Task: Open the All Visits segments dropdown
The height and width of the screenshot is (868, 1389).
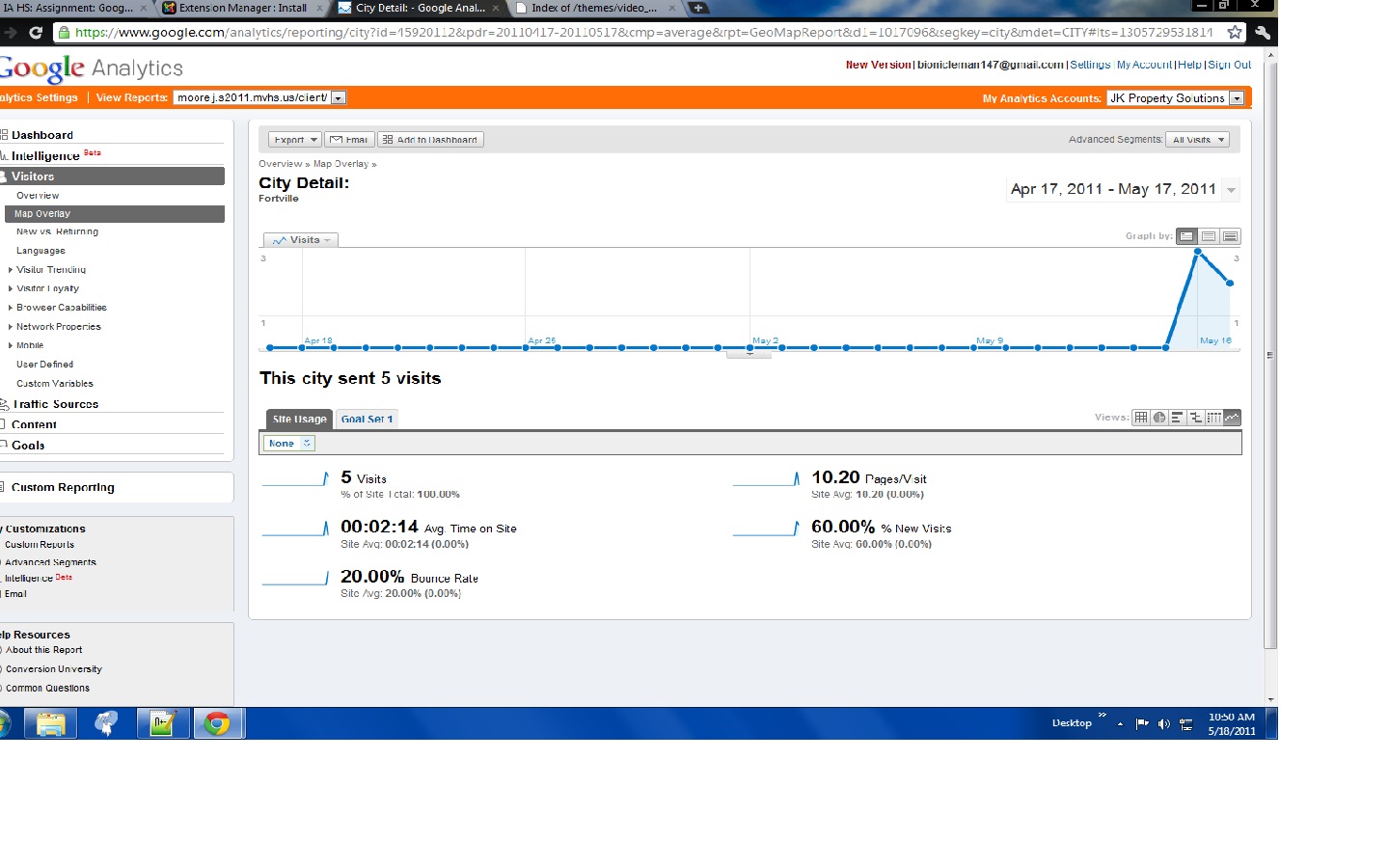Action: tap(1197, 140)
